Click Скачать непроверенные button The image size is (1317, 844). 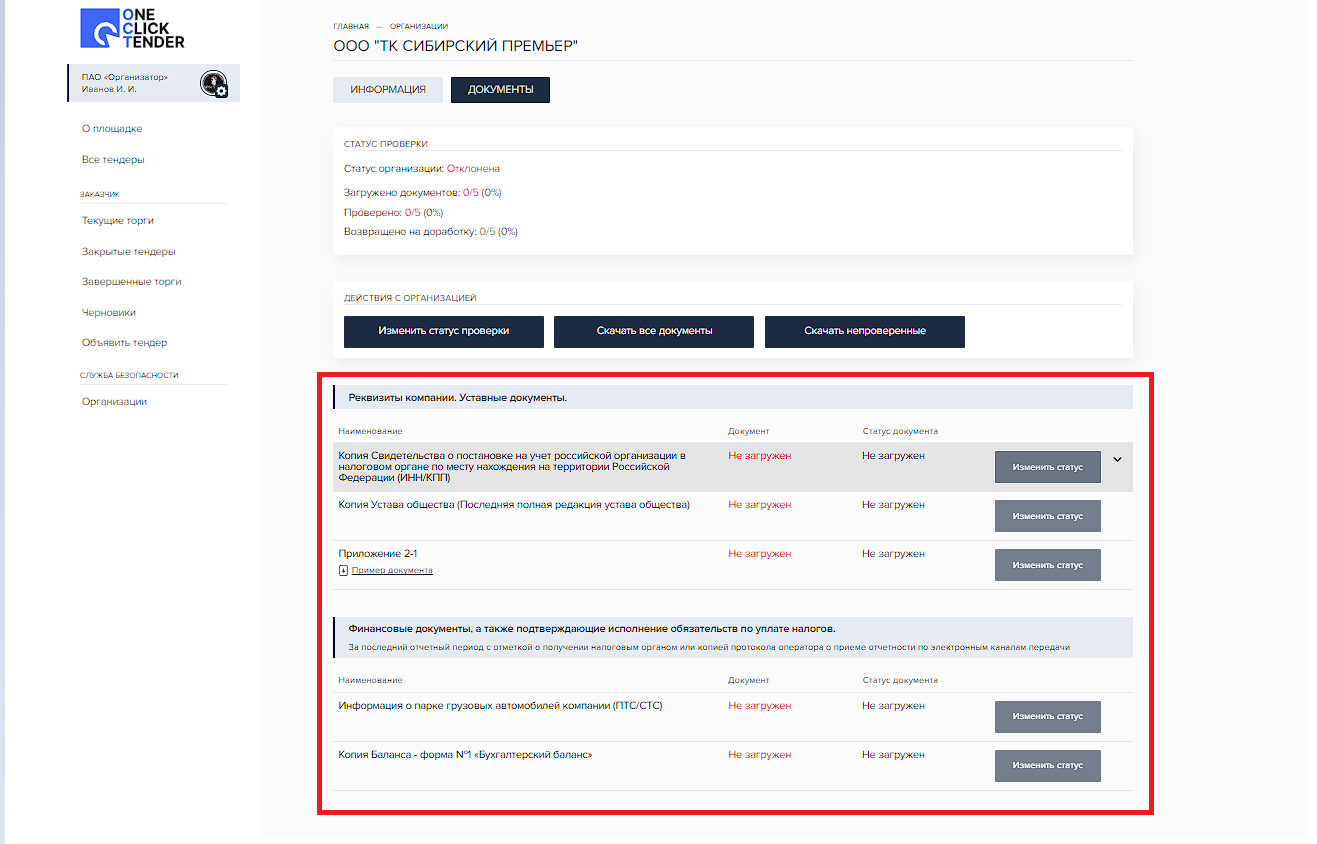pyautogui.click(x=864, y=331)
